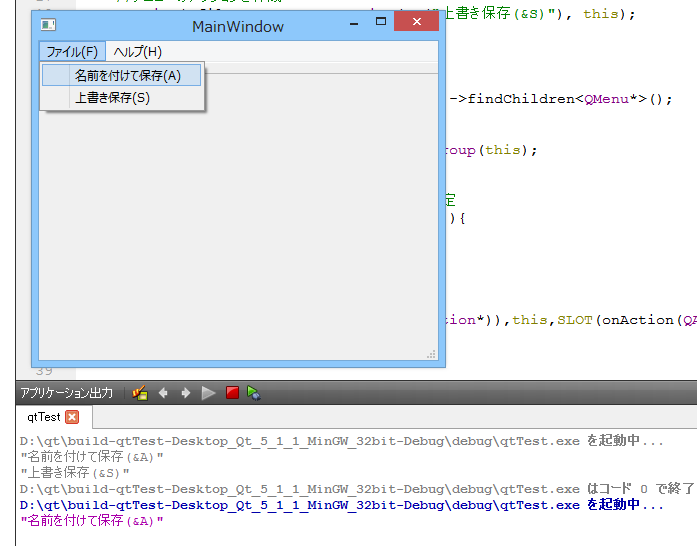This screenshot has height=546, width=697.
Task: Select the 上書き保存(S) menu entry
Action: click(121, 97)
